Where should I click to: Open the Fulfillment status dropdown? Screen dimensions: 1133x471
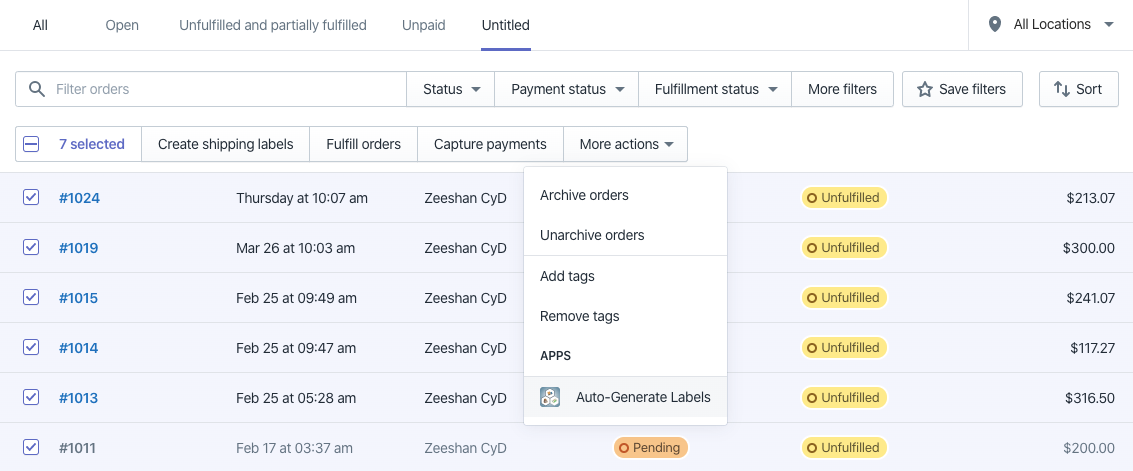[715, 89]
